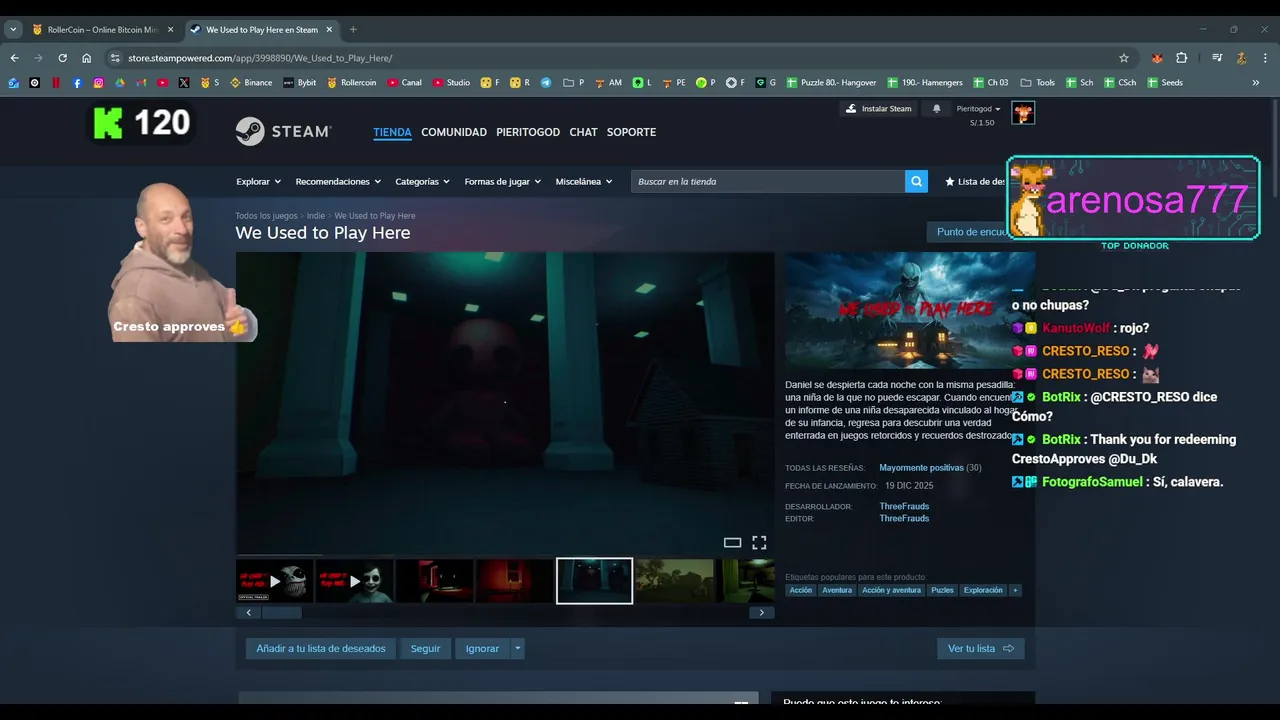Enter fullscreen on the media viewer
Screen dimensions: 1280x720
click(x=759, y=542)
